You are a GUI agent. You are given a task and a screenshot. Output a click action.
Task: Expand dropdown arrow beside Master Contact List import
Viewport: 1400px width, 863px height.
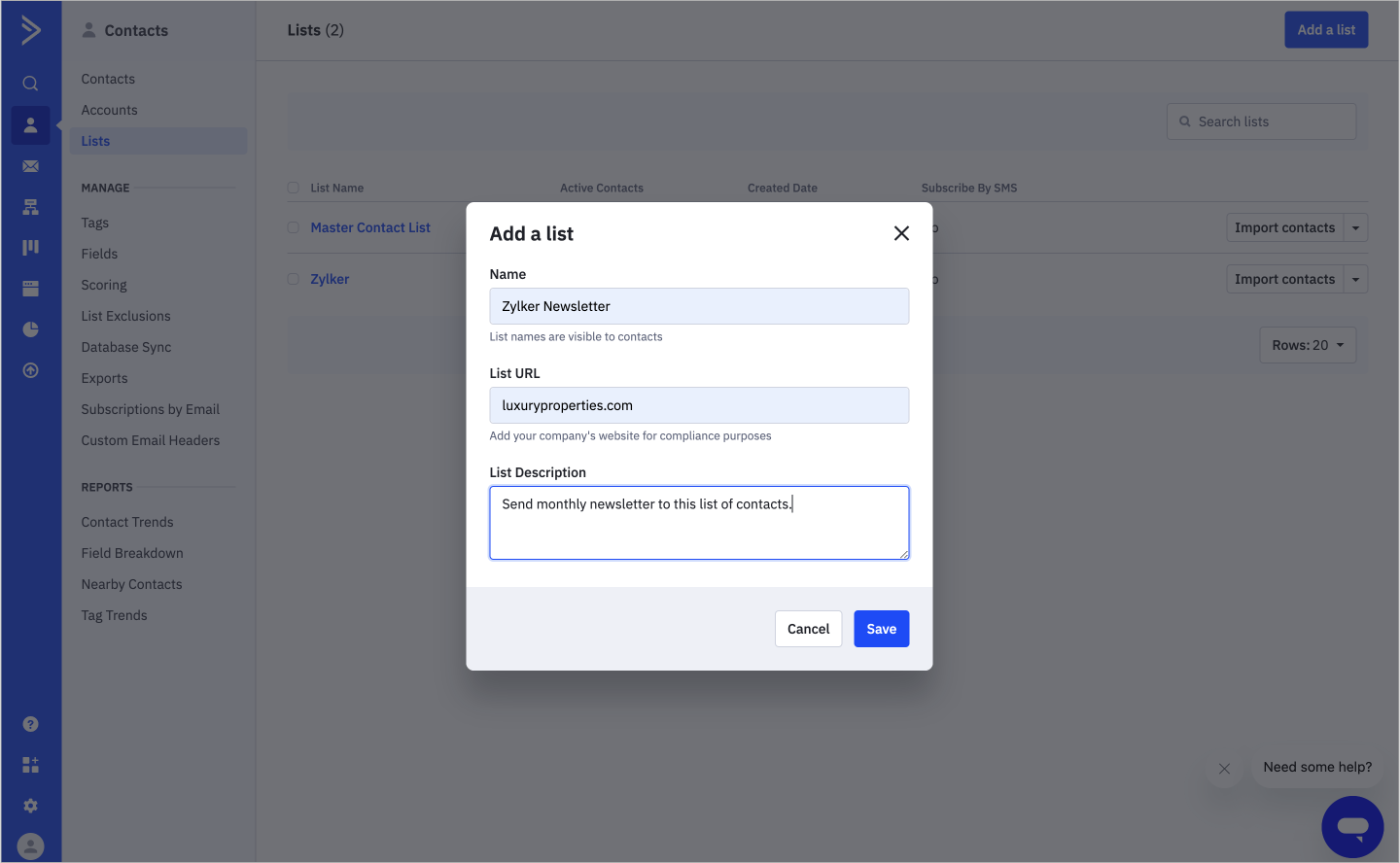1355,227
